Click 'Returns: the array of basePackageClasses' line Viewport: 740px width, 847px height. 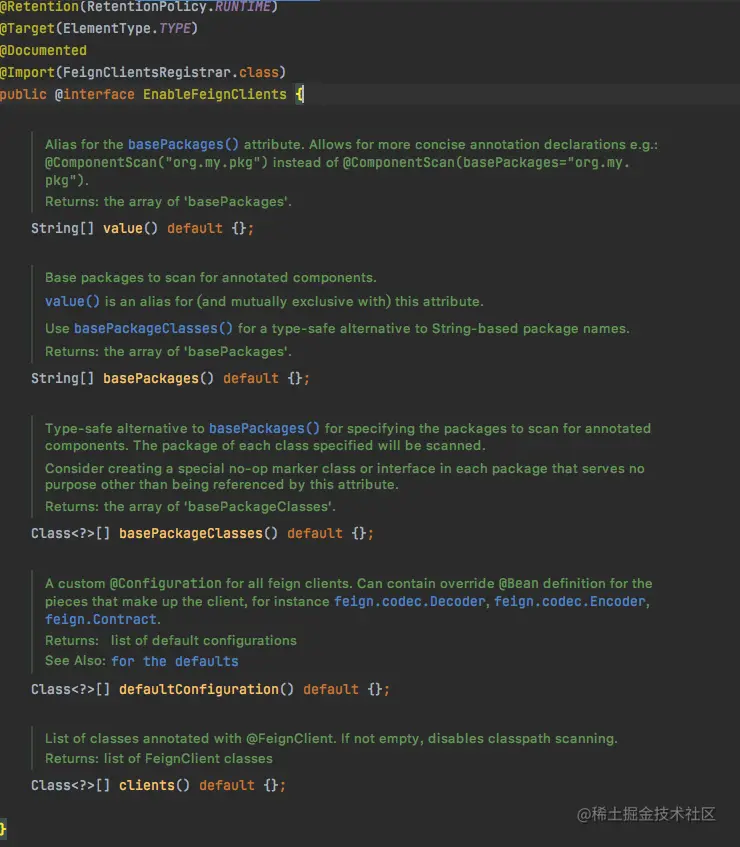click(190, 506)
